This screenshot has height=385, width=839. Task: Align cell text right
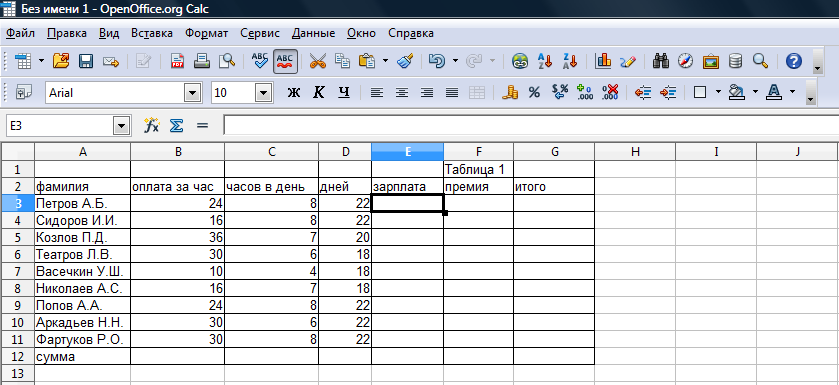426,93
